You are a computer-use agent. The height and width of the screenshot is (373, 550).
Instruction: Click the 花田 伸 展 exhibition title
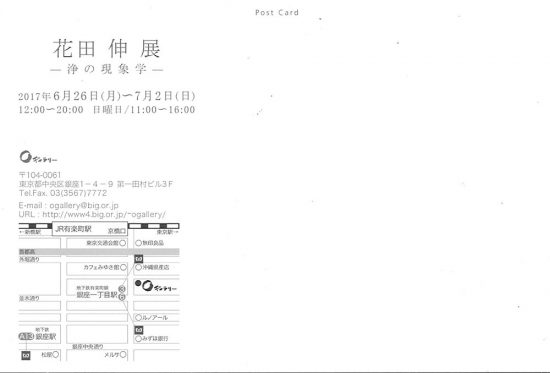[107, 49]
